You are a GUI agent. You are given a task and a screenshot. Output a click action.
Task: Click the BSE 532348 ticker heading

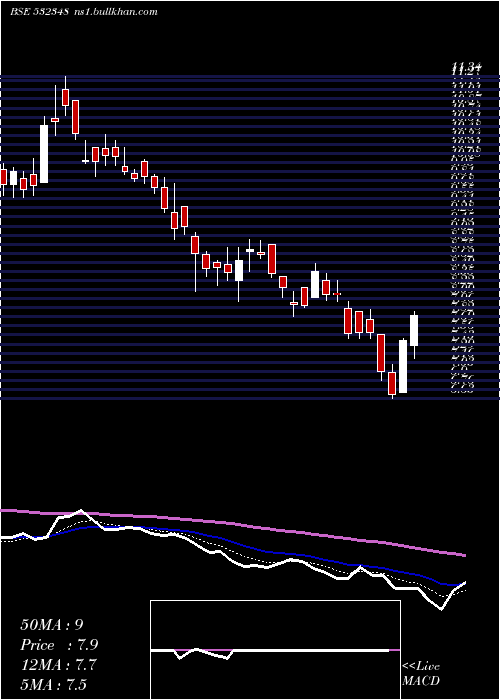(39, 12)
